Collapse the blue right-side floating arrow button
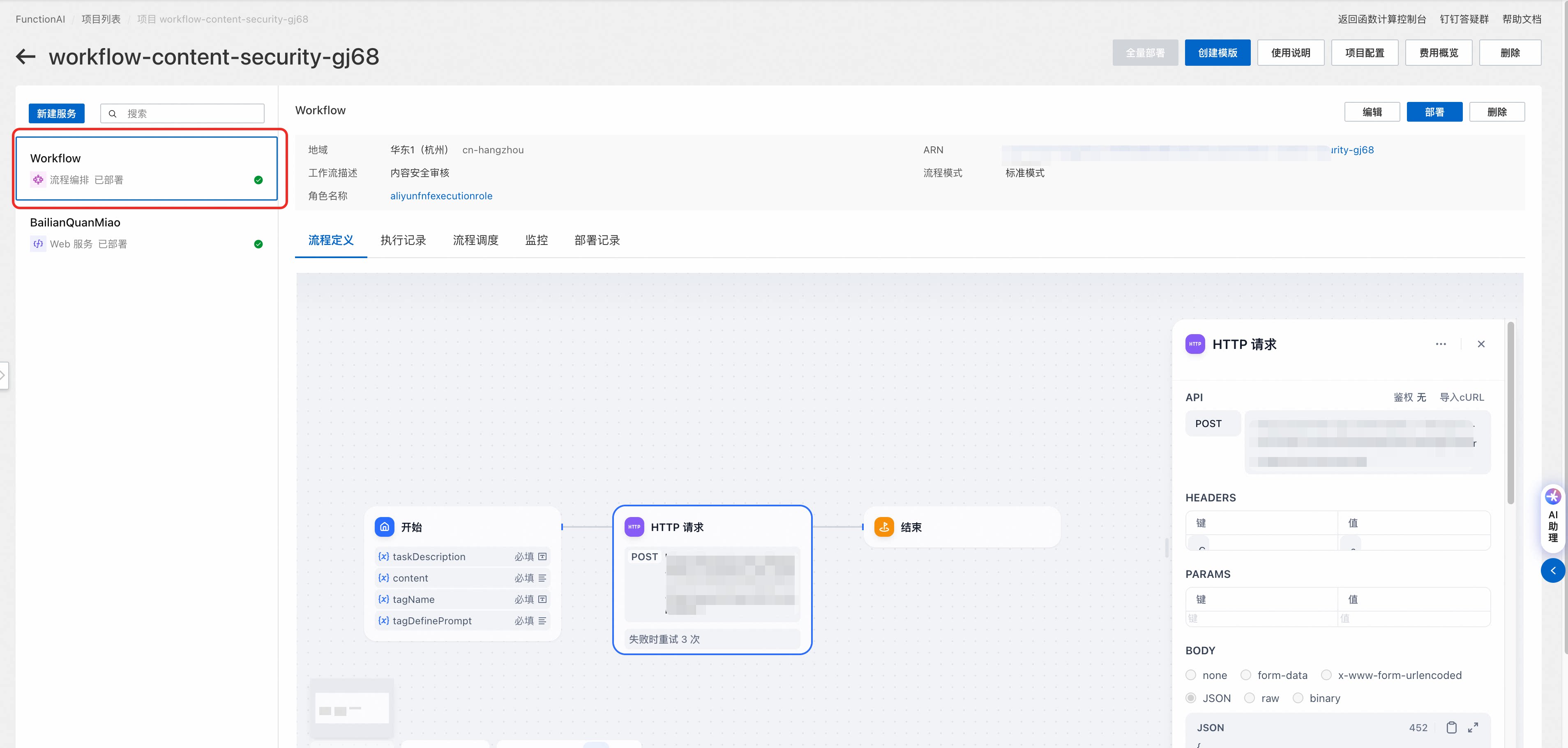 click(1553, 570)
